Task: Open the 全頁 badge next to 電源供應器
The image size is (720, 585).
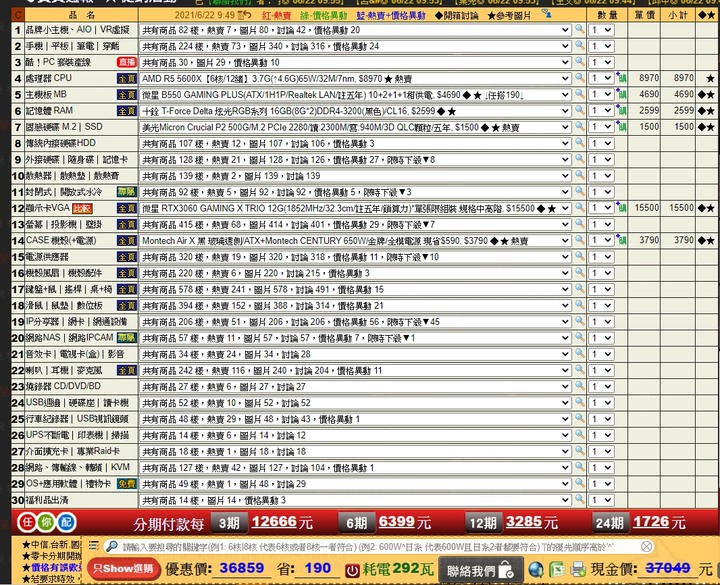Action: 127,257
